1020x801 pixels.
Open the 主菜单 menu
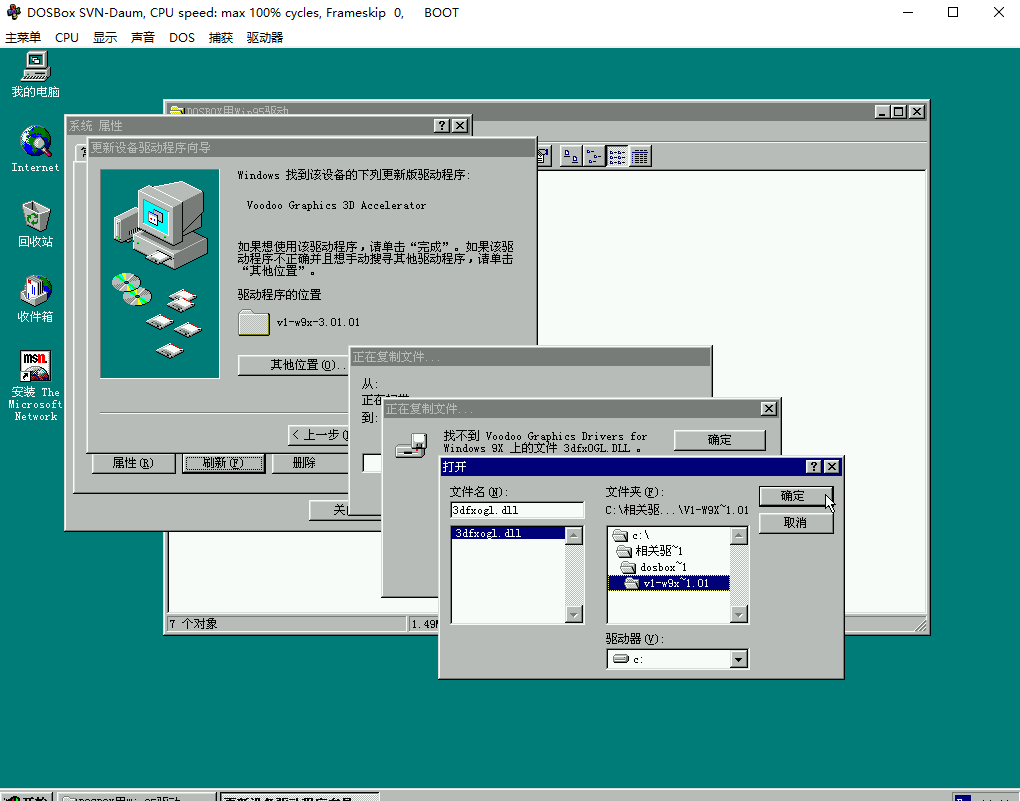pos(23,38)
